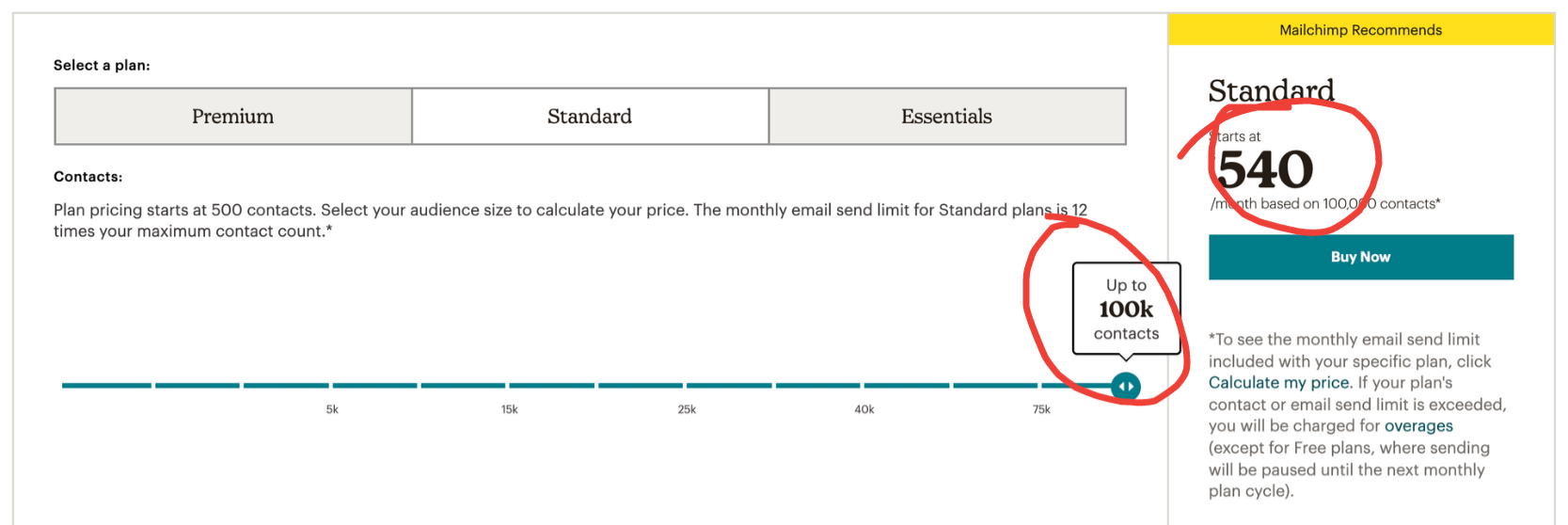This screenshot has height=525, width=1568.
Task: Click the Select a plan label
Action: [x=102, y=65]
